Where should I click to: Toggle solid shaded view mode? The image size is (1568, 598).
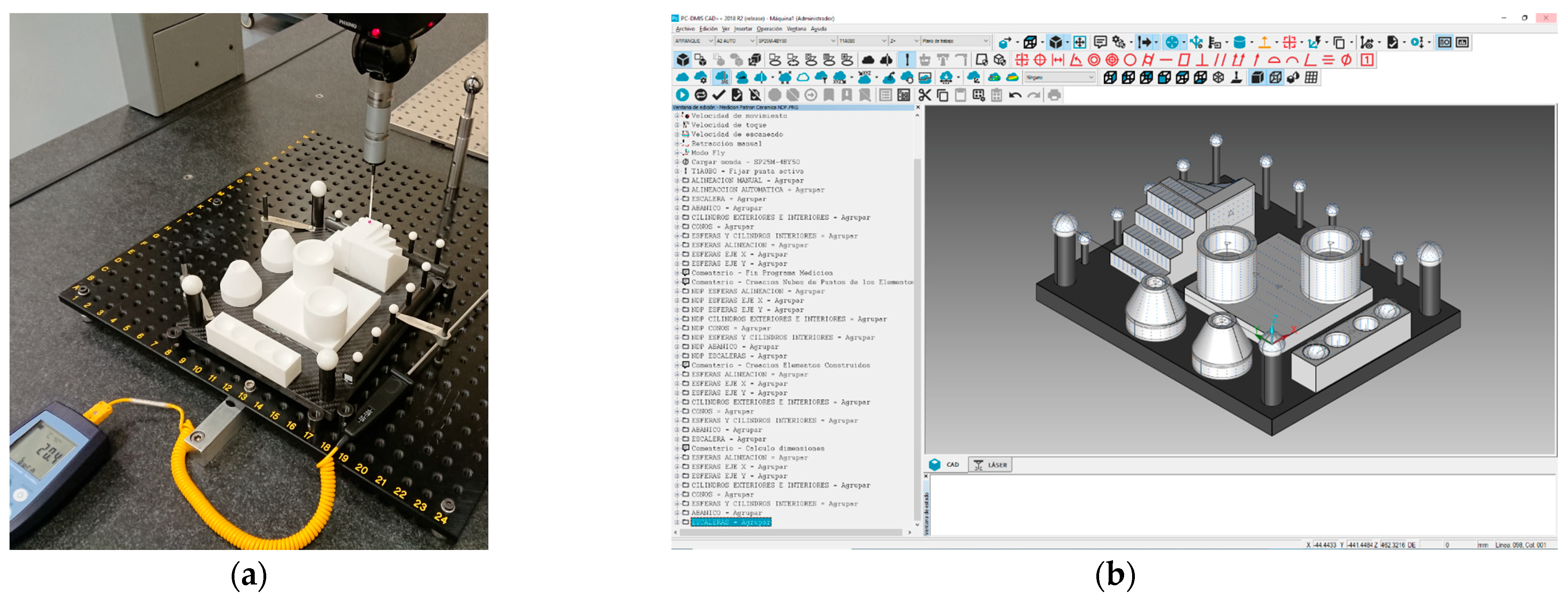click(x=1257, y=77)
